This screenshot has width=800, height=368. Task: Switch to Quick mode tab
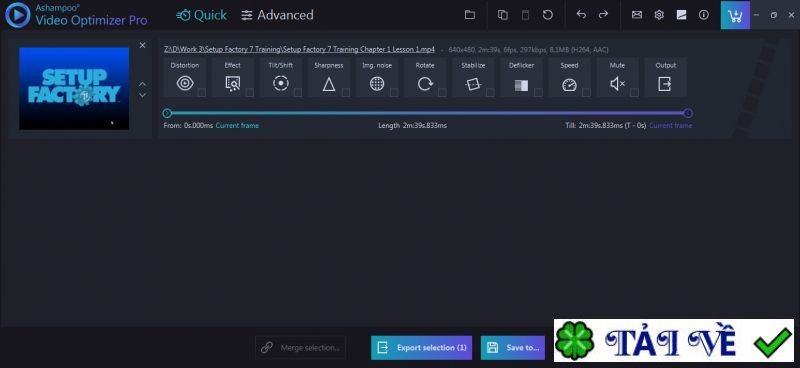coord(202,15)
